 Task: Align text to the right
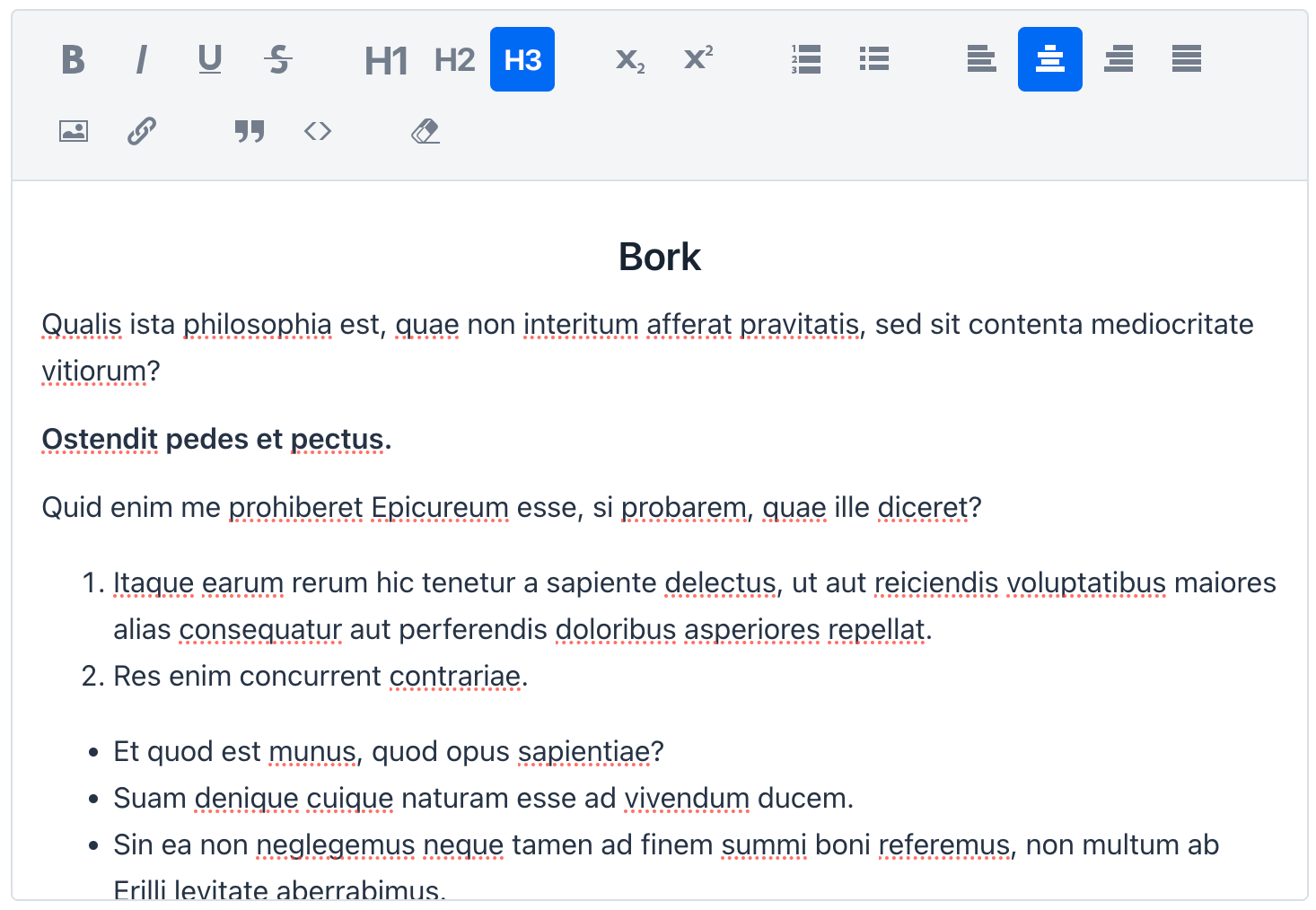1118,59
